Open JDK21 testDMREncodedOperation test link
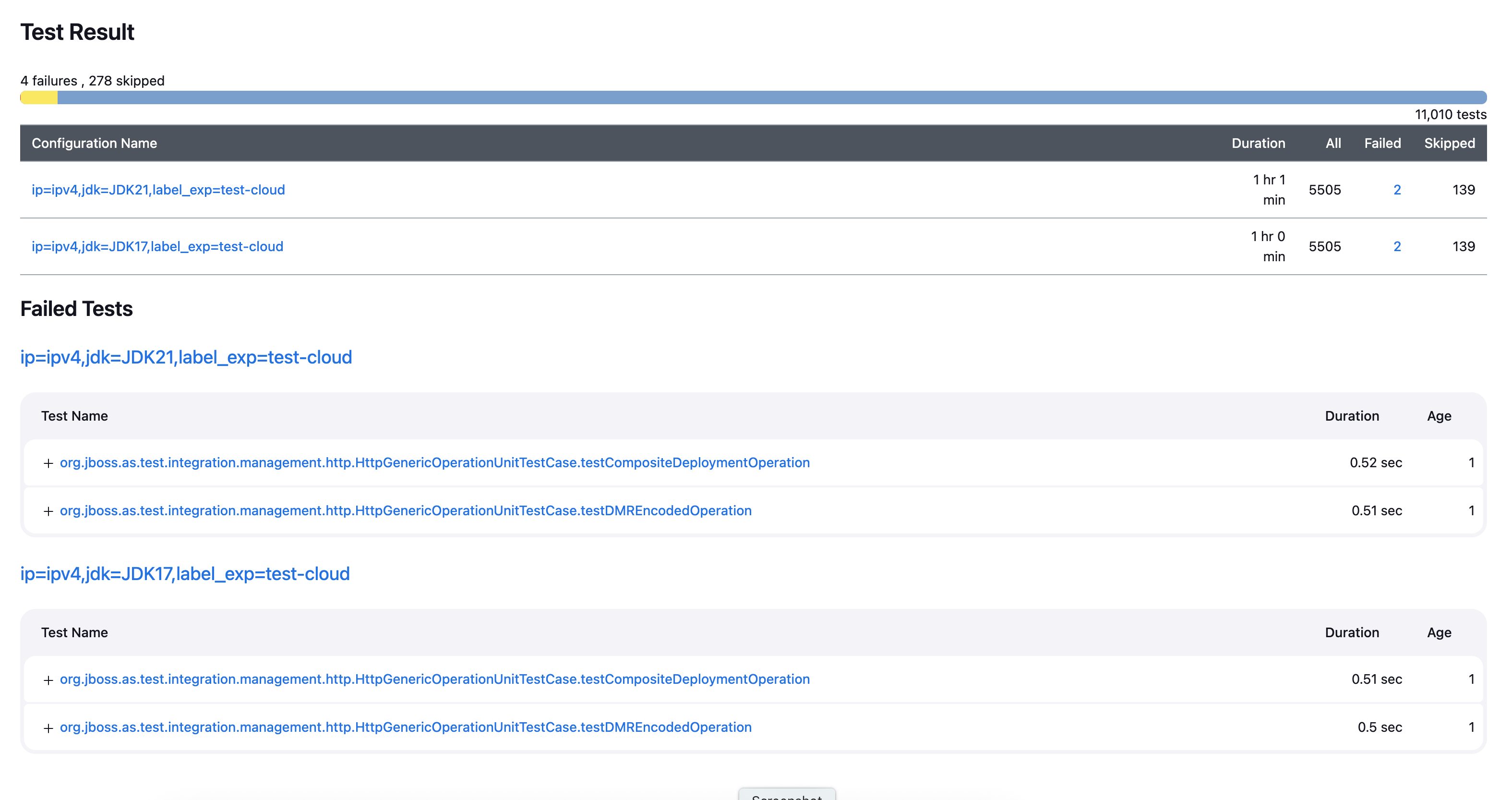This screenshot has width=1512, height=800. coord(406,510)
